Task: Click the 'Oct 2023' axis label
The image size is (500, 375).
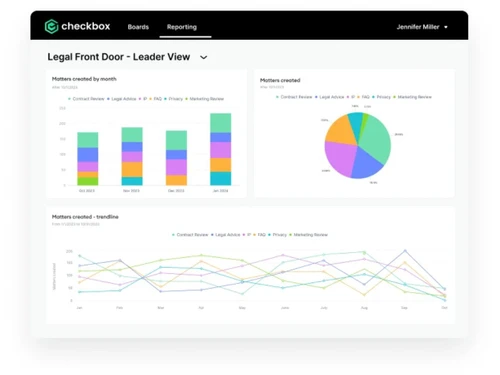Action: click(87, 191)
